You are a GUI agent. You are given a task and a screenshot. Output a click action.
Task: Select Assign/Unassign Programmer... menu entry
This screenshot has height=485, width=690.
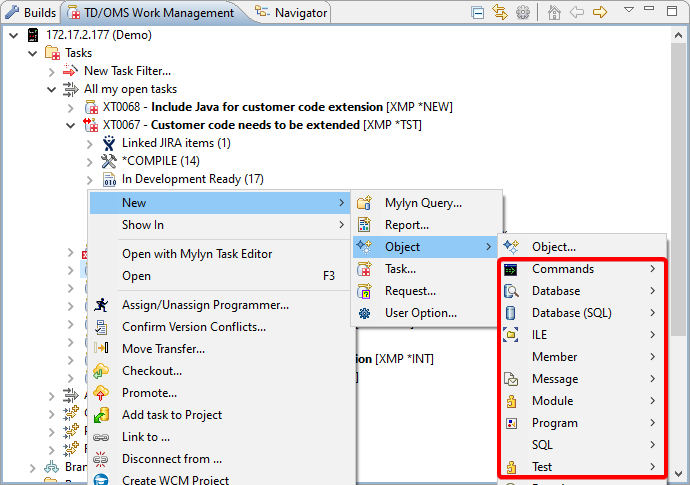pyautogui.click(x=205, y=305)
